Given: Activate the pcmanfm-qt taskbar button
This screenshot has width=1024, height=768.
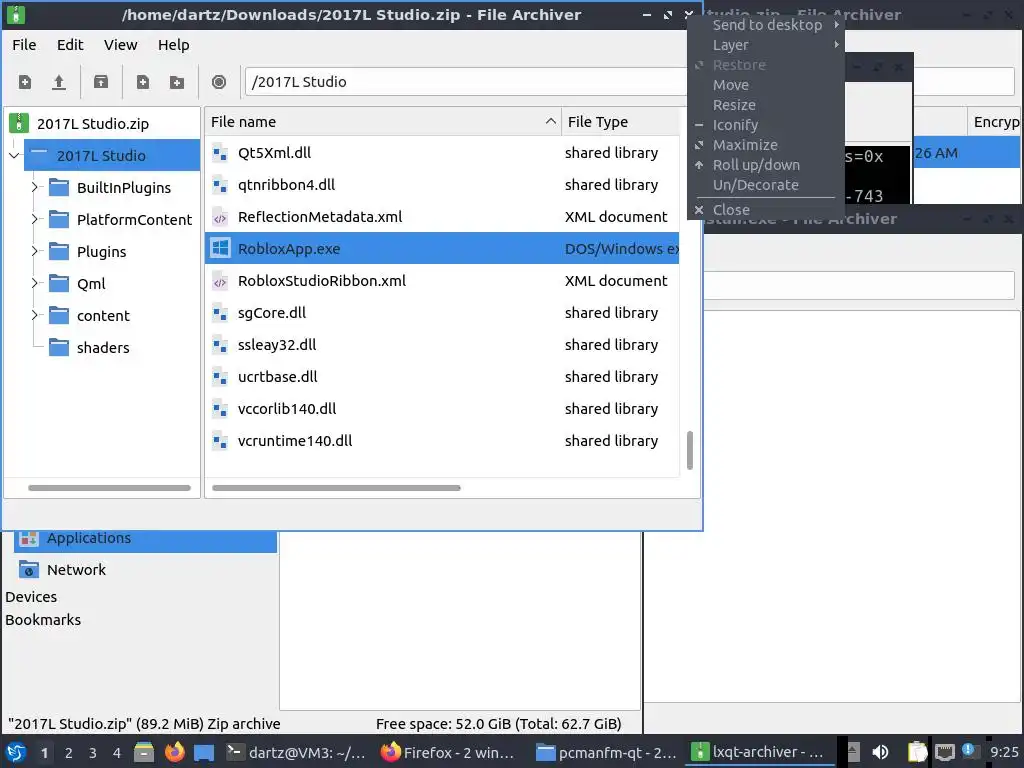Looking at the screenshot, I should [605, 752].
